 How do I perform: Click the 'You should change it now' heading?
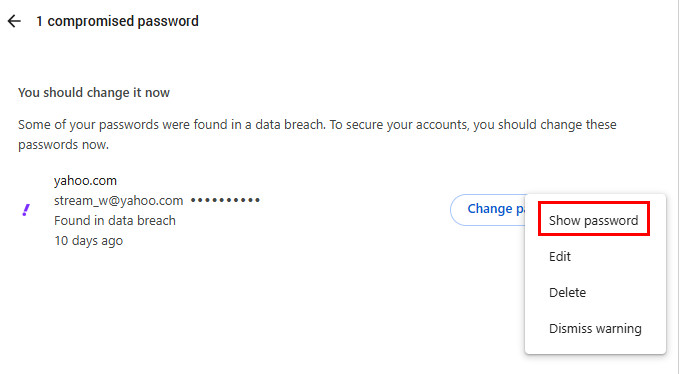[94, 92]
